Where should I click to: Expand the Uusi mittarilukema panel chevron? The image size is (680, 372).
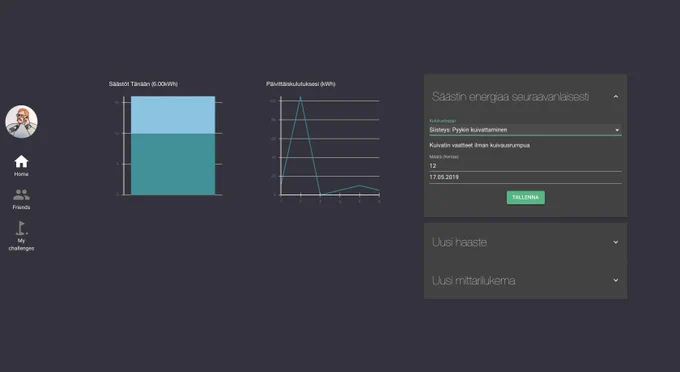click(616, 280)
